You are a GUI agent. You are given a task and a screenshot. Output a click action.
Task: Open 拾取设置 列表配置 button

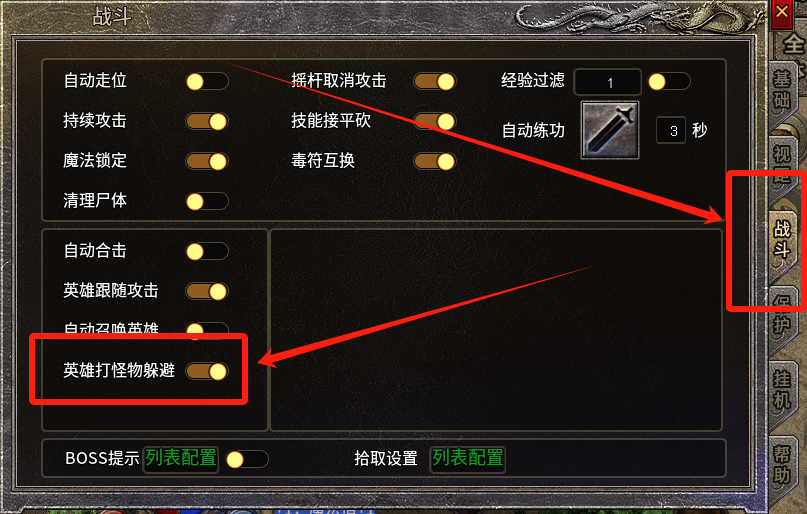pyautogui.click(x=468, y=457)
